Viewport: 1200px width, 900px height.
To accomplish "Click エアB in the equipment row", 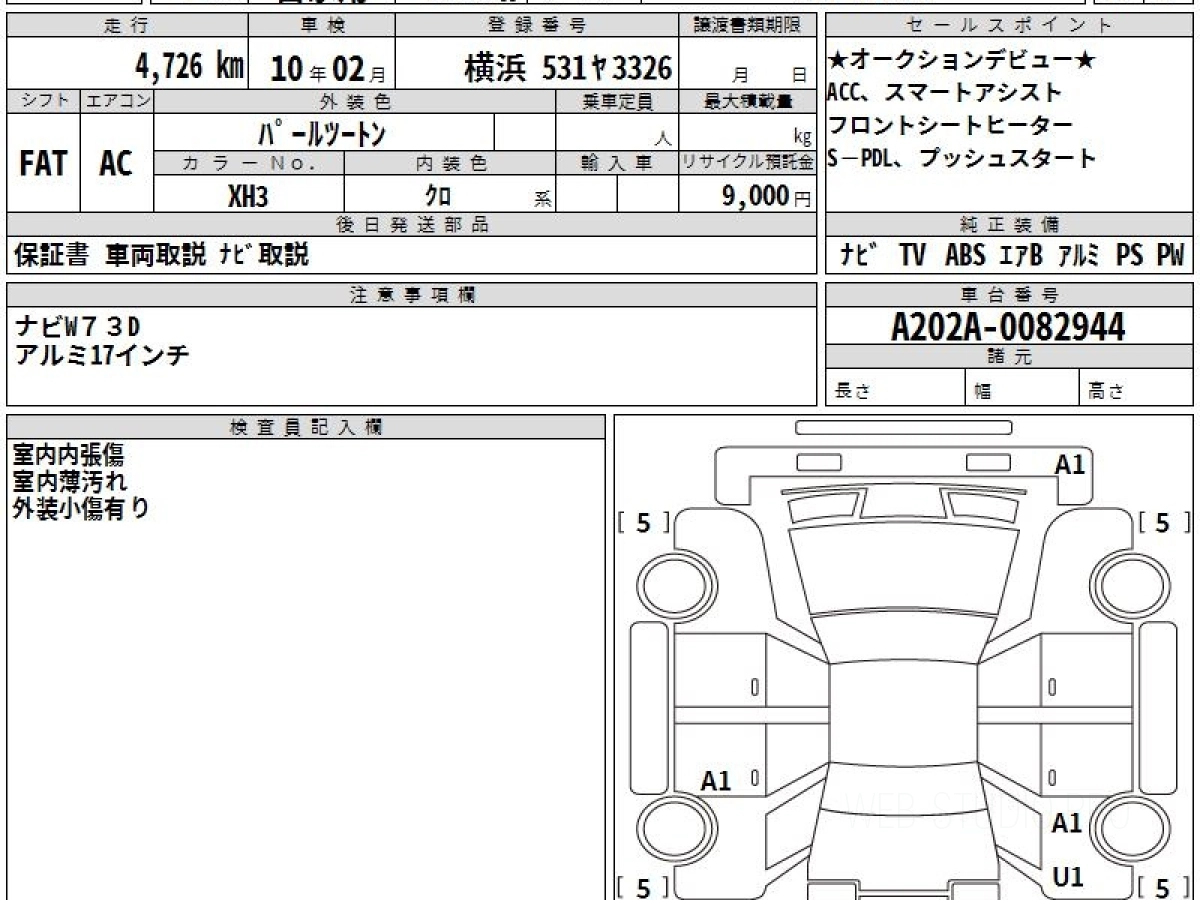I will pos(1021,255).
